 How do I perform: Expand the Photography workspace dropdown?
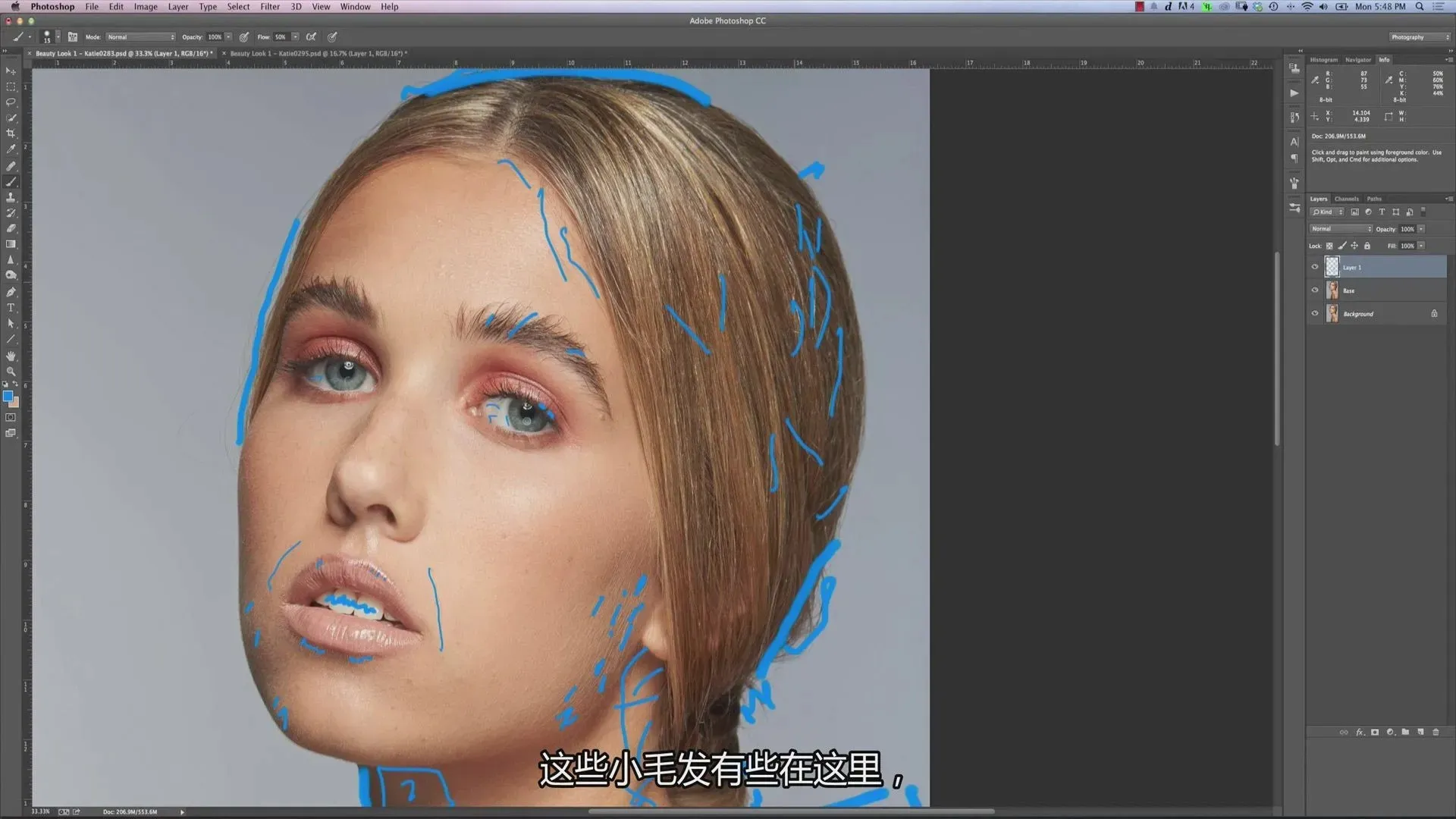(1420, 37)
